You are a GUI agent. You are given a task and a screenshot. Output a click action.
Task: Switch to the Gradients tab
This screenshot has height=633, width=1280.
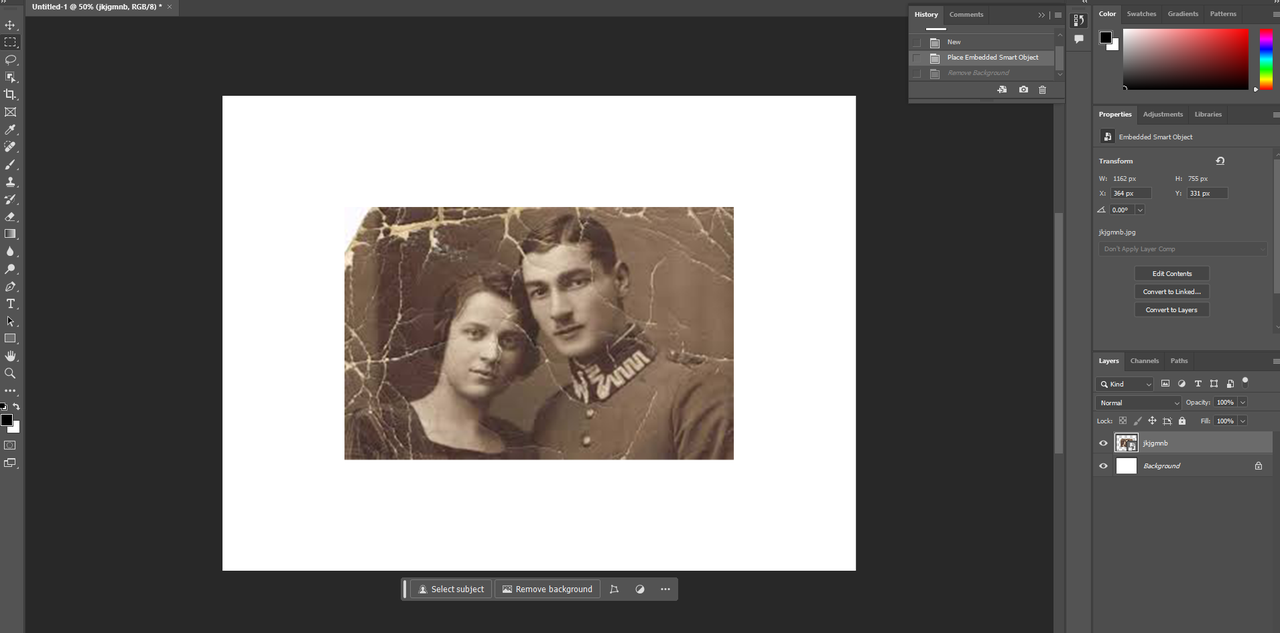coord(1183,14)
